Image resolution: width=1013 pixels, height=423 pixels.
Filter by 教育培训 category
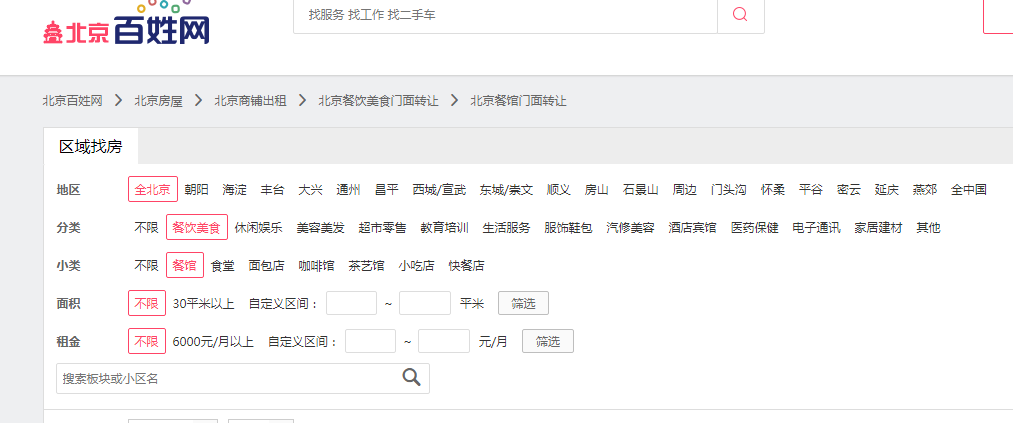[444, 227]
